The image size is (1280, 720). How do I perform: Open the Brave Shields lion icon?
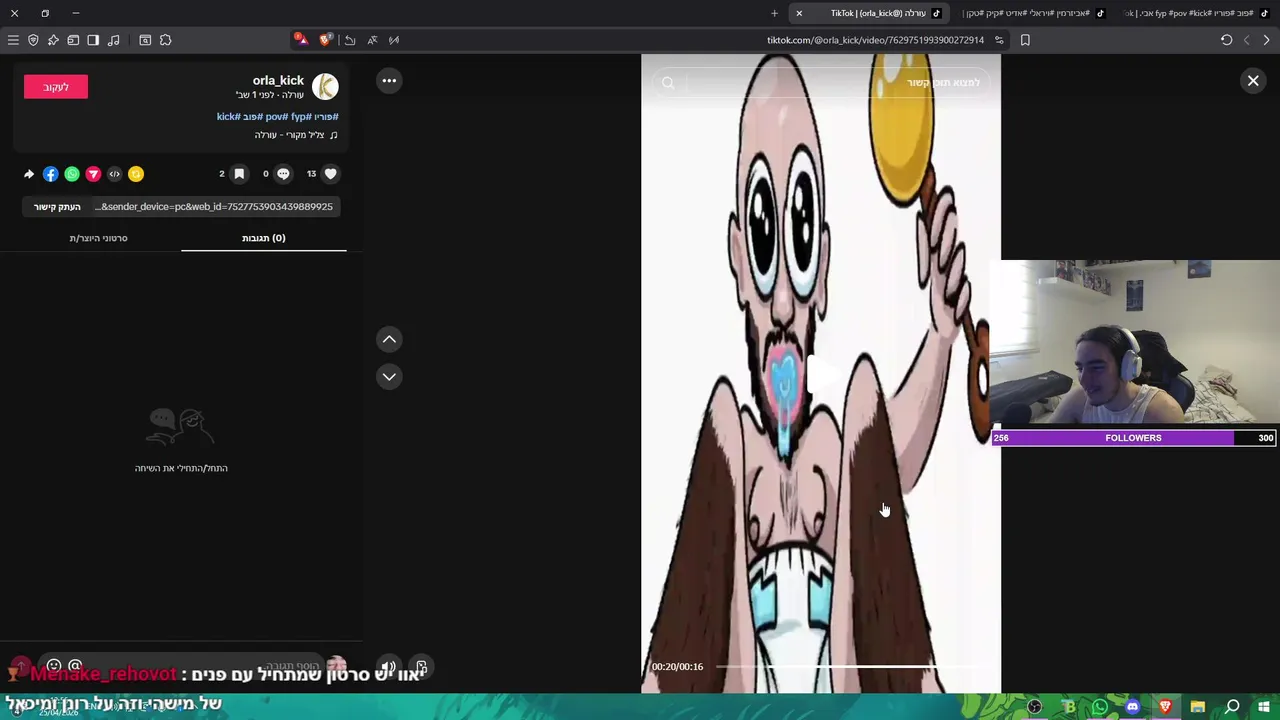coord(325,40)
